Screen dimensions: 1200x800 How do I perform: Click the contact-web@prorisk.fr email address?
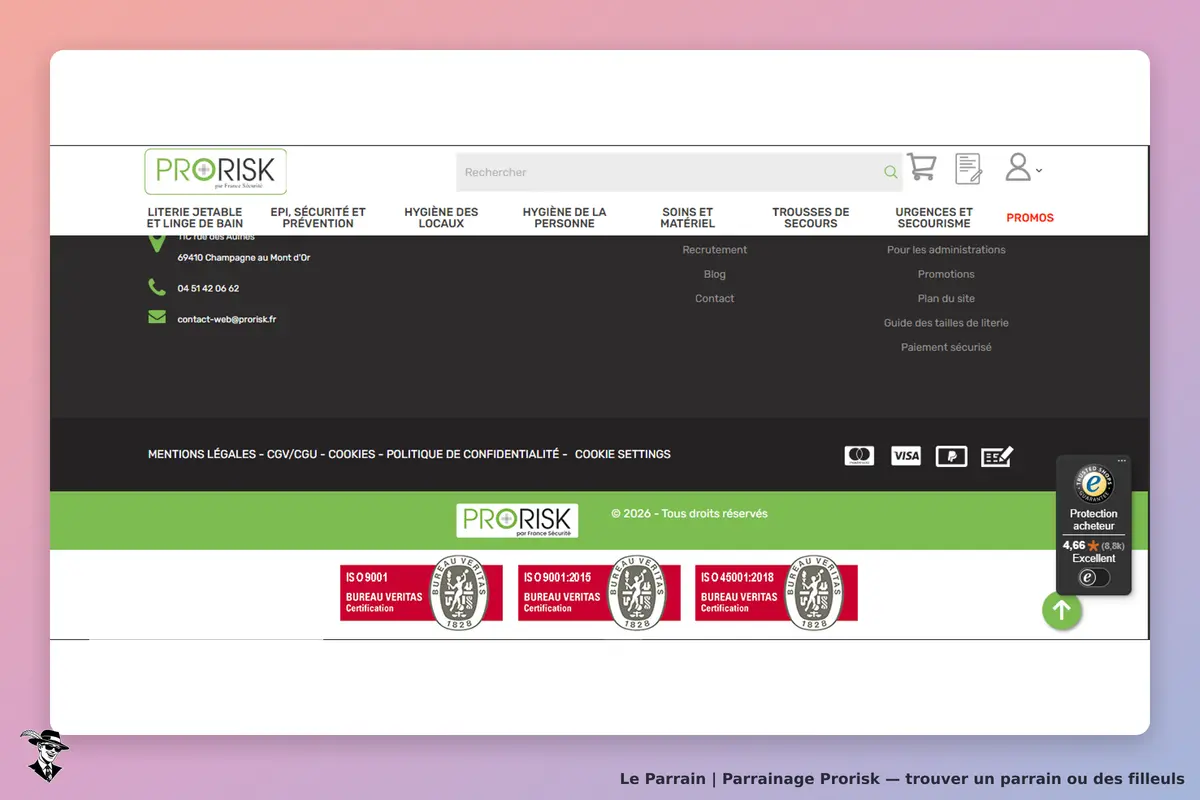pos(227,319)
